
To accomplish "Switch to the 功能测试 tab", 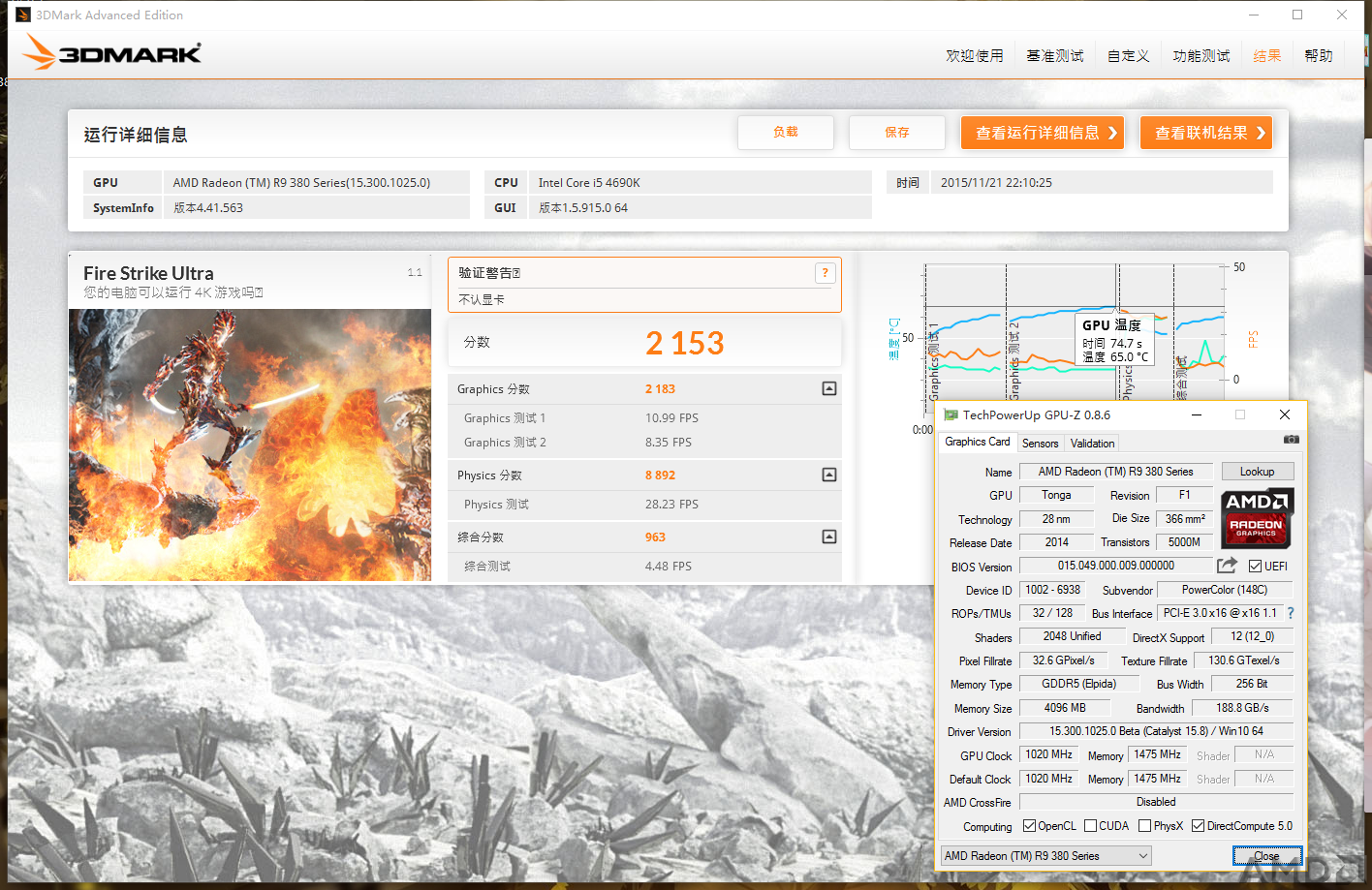I will 1201,55.
